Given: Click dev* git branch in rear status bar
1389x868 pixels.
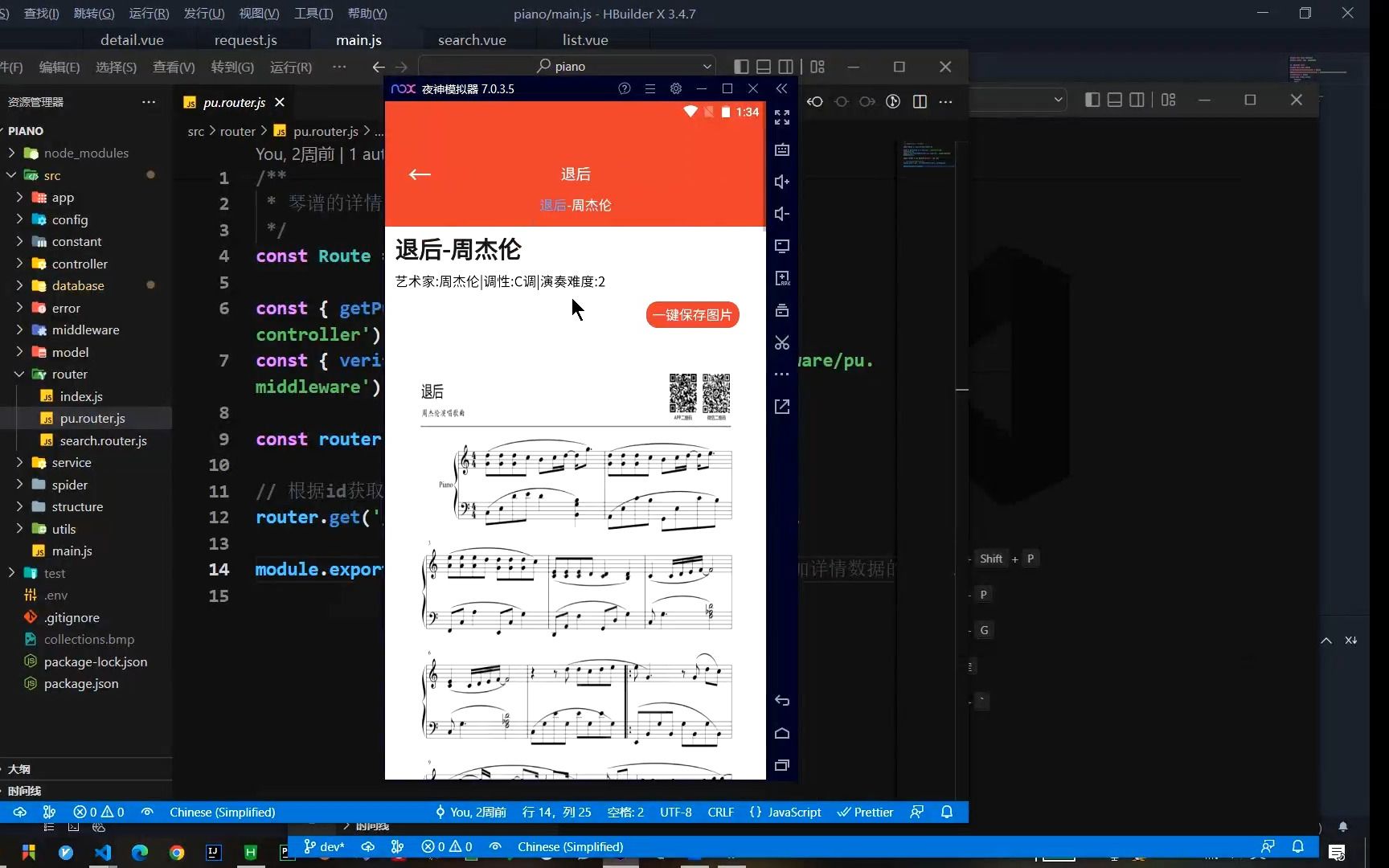Looking at the screenshot, I should click(x=324, y=846).
